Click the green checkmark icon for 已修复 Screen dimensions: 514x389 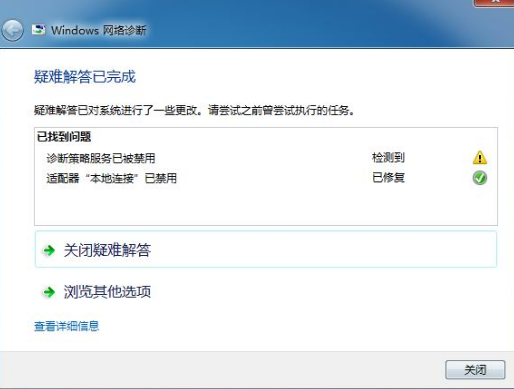click(x=480, y=178)
